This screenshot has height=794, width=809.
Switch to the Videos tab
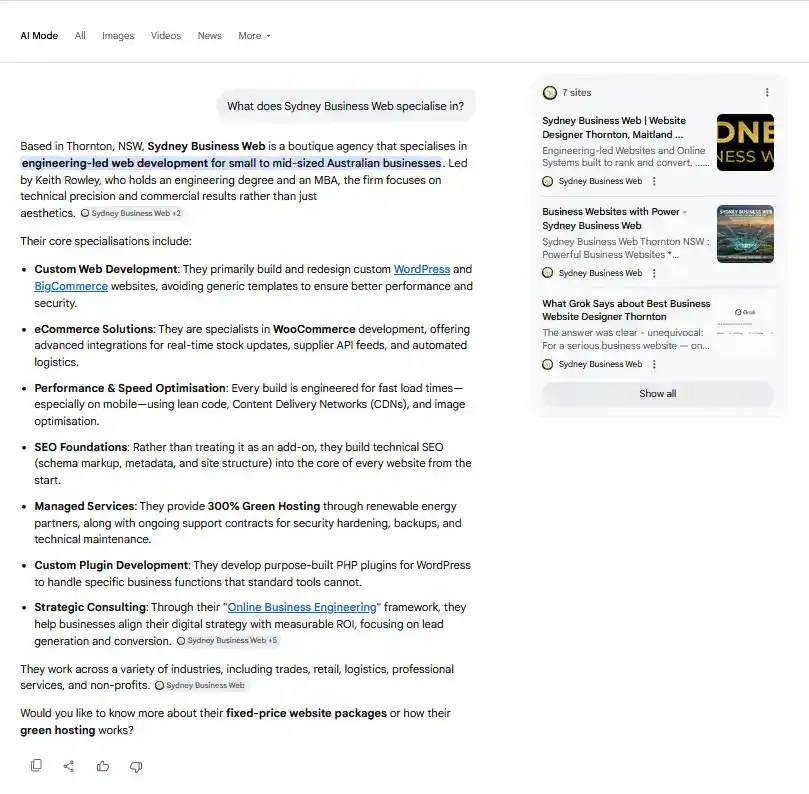pos(166,36)
